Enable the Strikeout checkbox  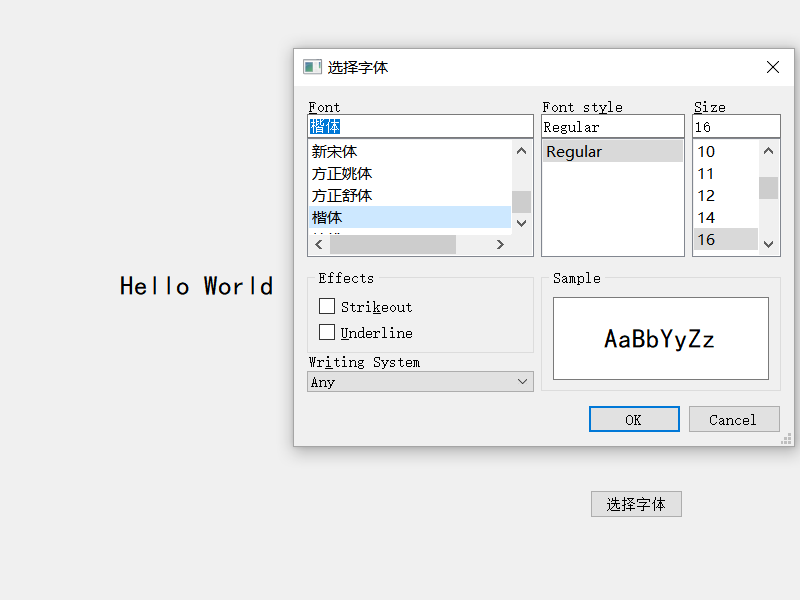coord(327,306)
